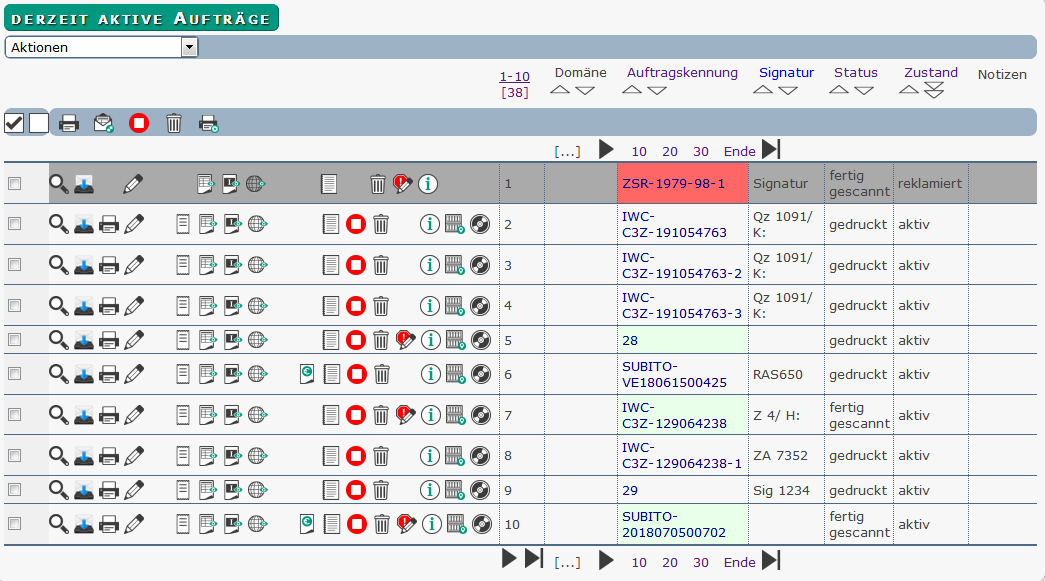Viewport: 1045px width, 581px height.
Task: Click the trash icon in row 1
Action: tap(377, 184)
